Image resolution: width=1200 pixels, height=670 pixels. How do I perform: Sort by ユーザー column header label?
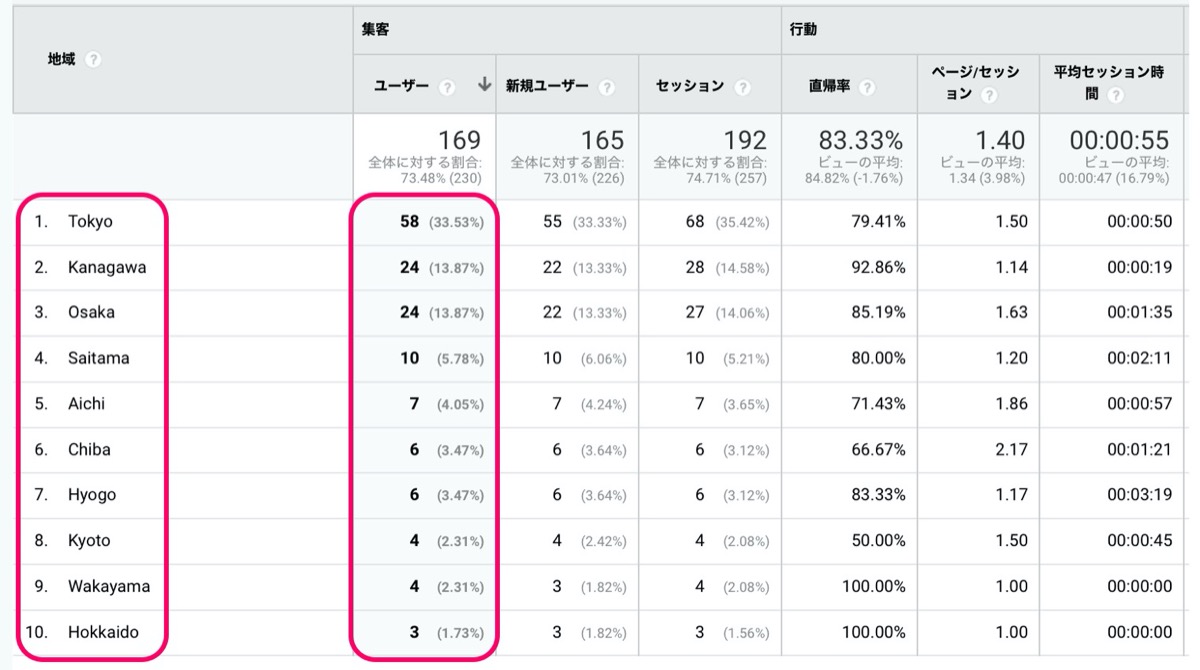tap(401, 86)
